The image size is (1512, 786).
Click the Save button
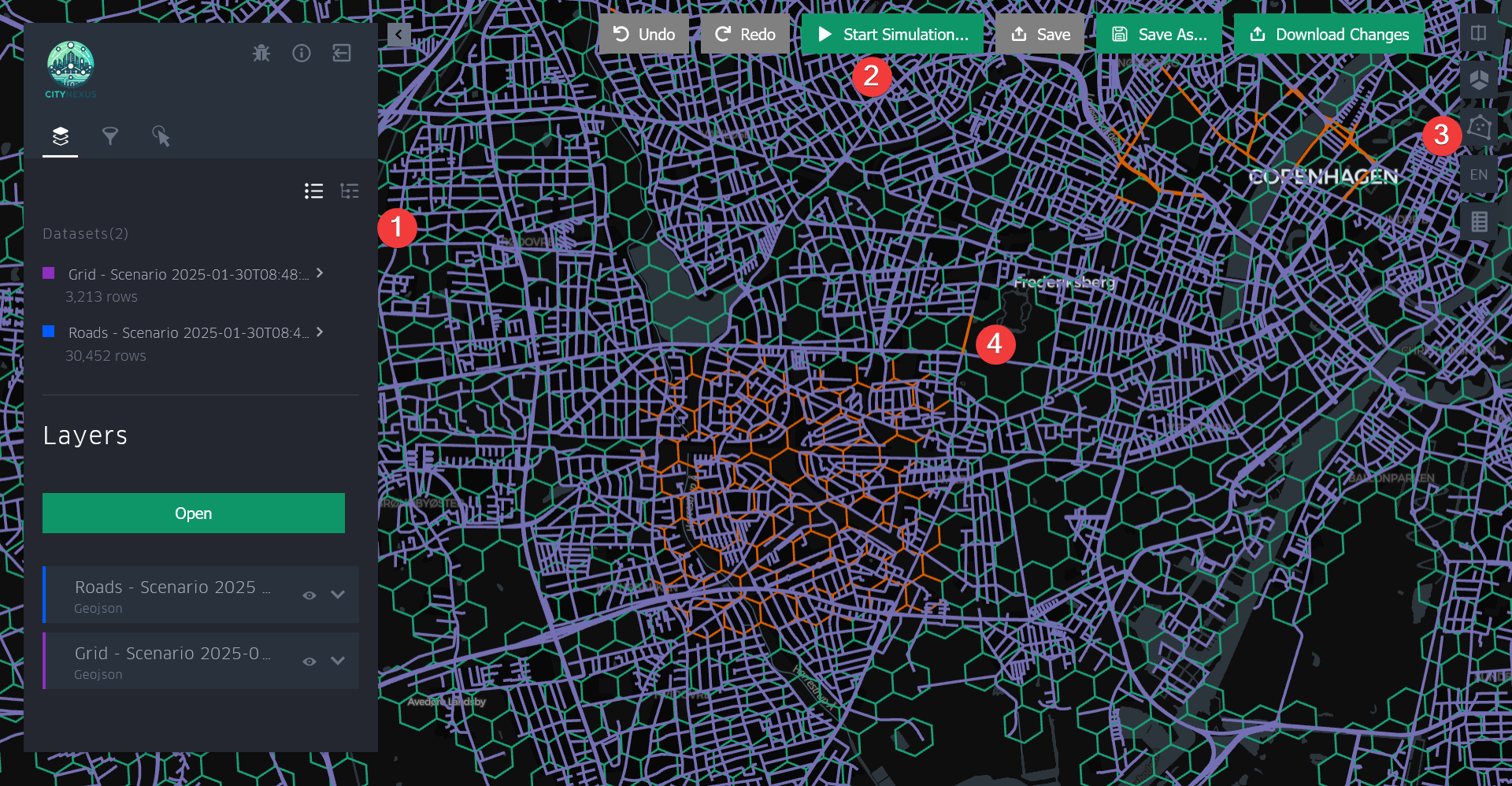1040,34
